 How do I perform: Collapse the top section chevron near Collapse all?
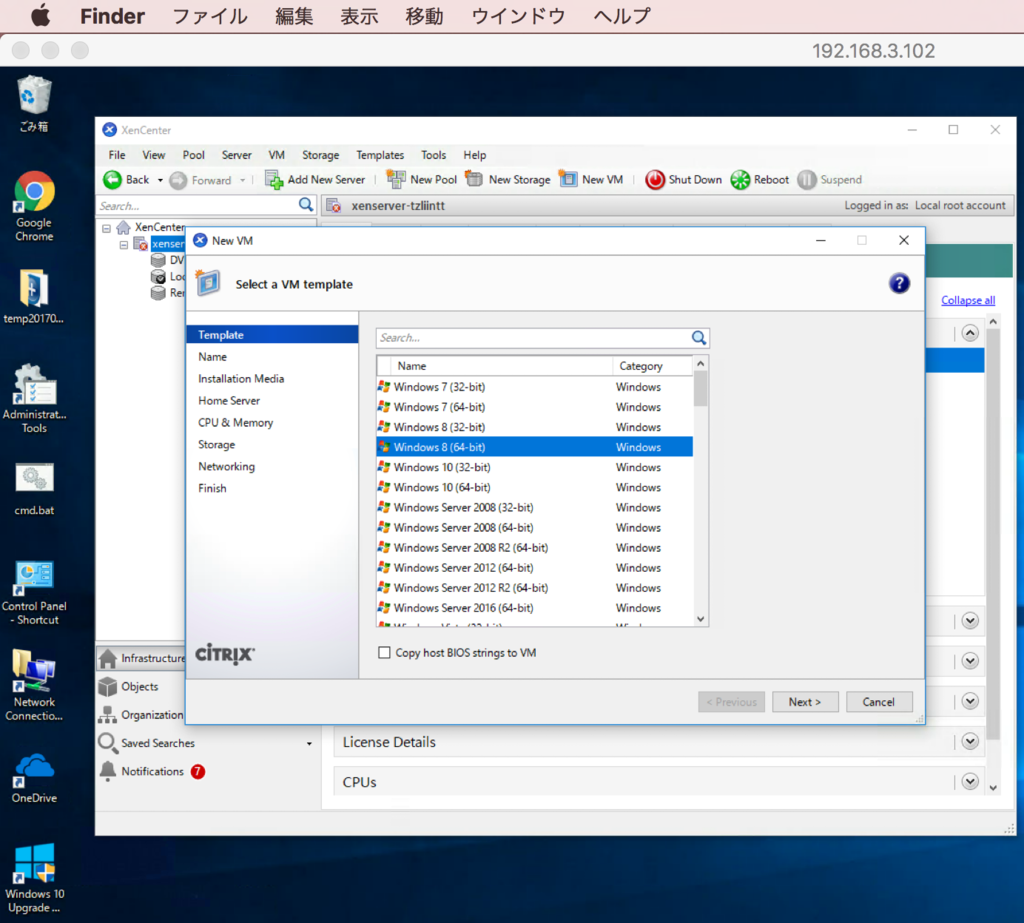click(x=970, y=333)
